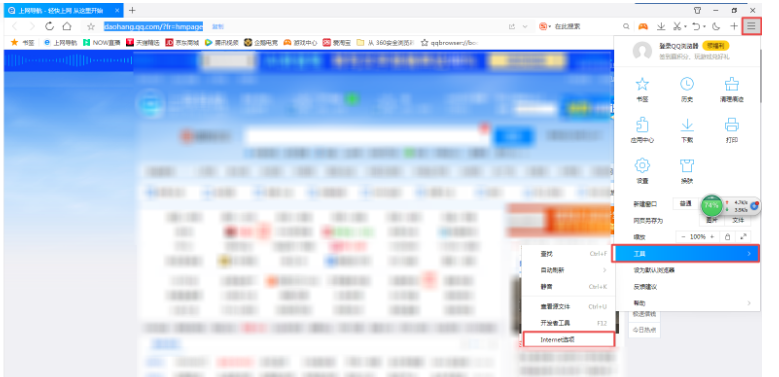Bookmark this page with the star
This screenshot has width=779, height=377.
coord(91,27)
